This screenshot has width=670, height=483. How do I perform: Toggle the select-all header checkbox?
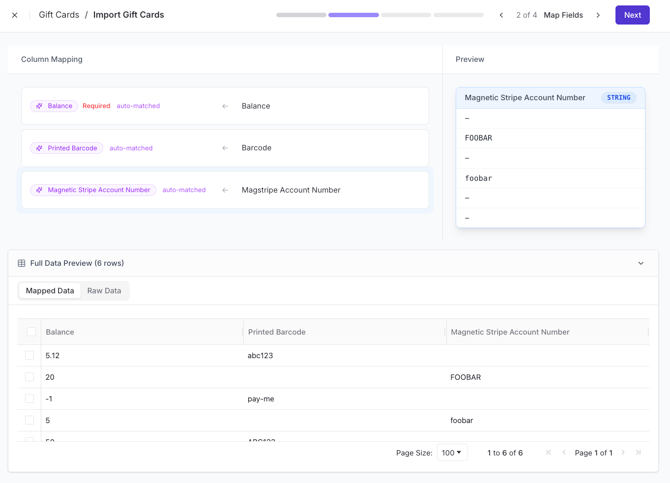(31, 332)
